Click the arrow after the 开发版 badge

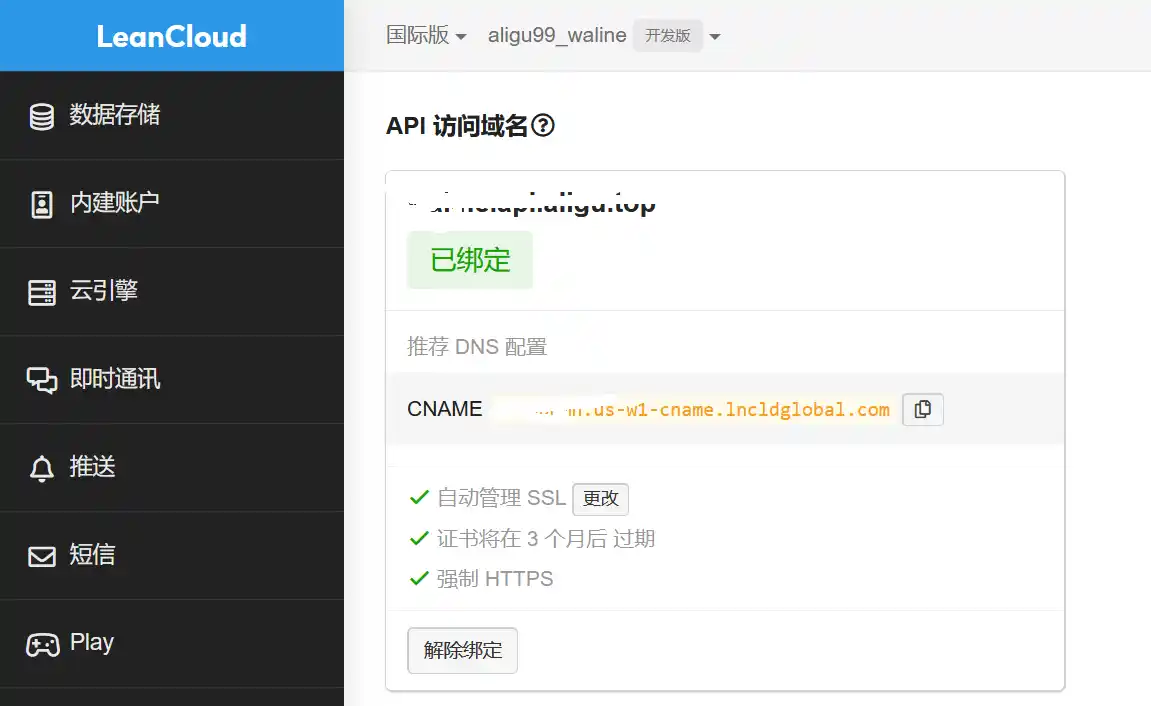click(714, 37)
